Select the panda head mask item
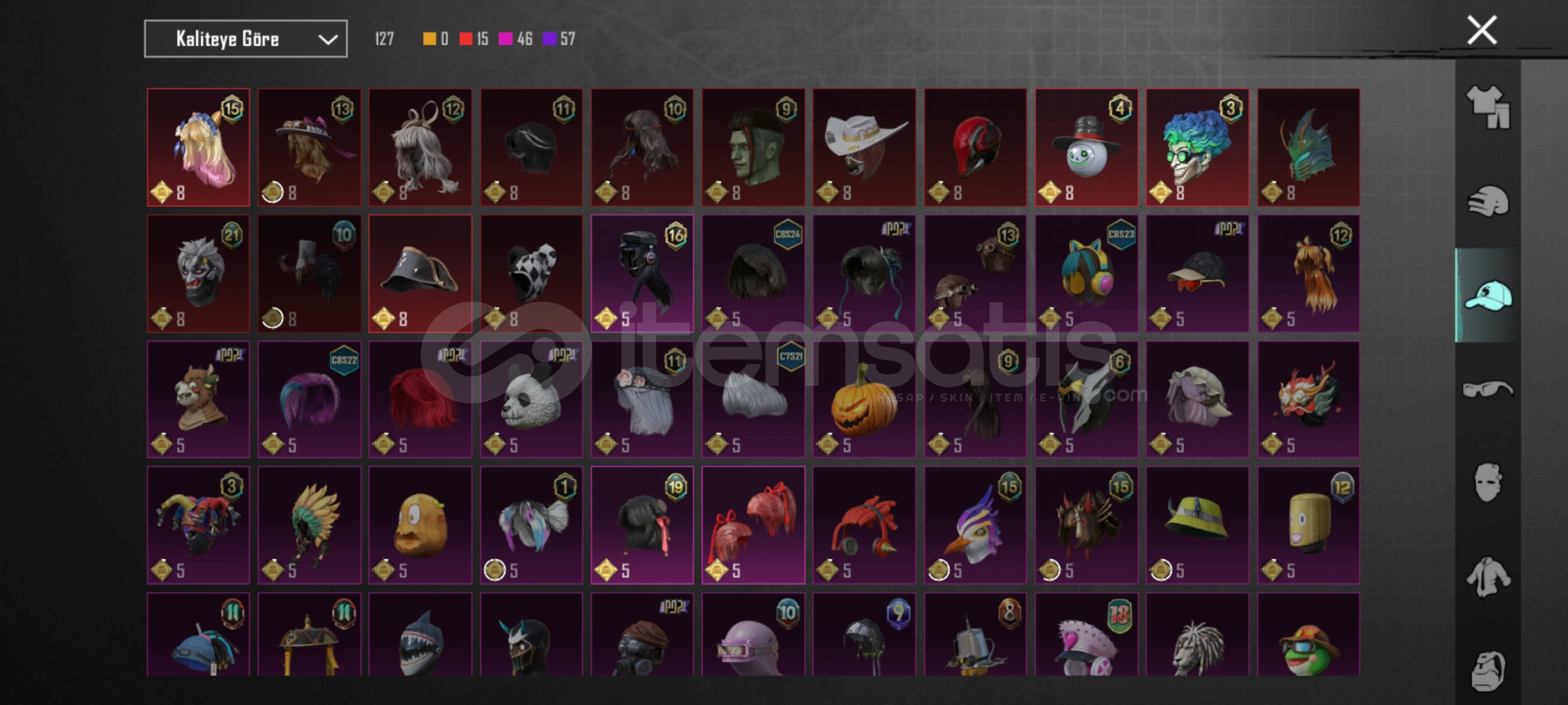 (x=532, y=399)
